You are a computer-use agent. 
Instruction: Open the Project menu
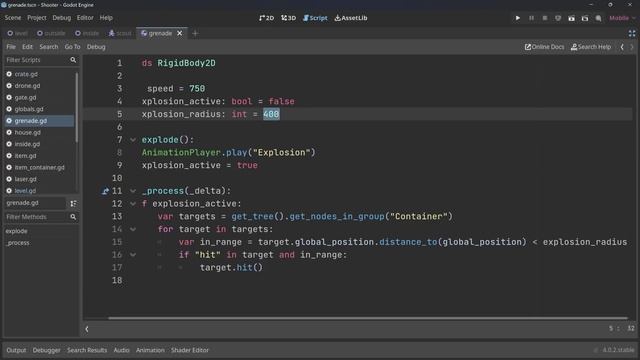[37, 18]
